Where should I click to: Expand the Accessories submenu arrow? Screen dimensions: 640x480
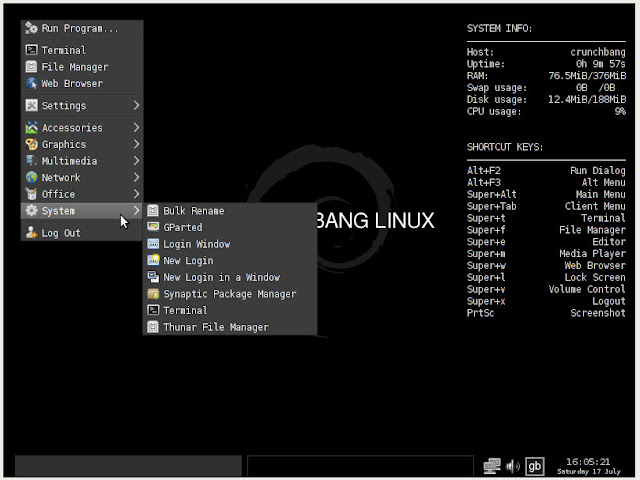pos(136,127)
